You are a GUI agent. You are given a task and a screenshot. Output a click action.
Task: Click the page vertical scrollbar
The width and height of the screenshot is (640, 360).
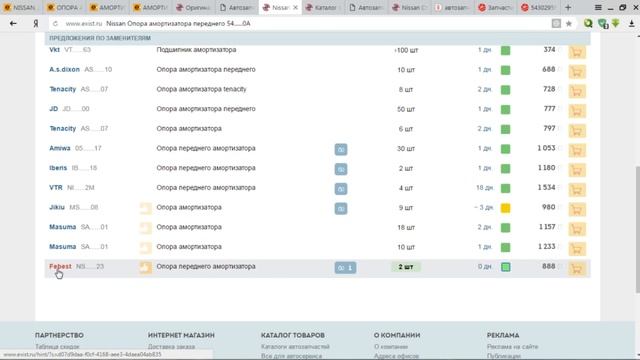coord(638,230)
